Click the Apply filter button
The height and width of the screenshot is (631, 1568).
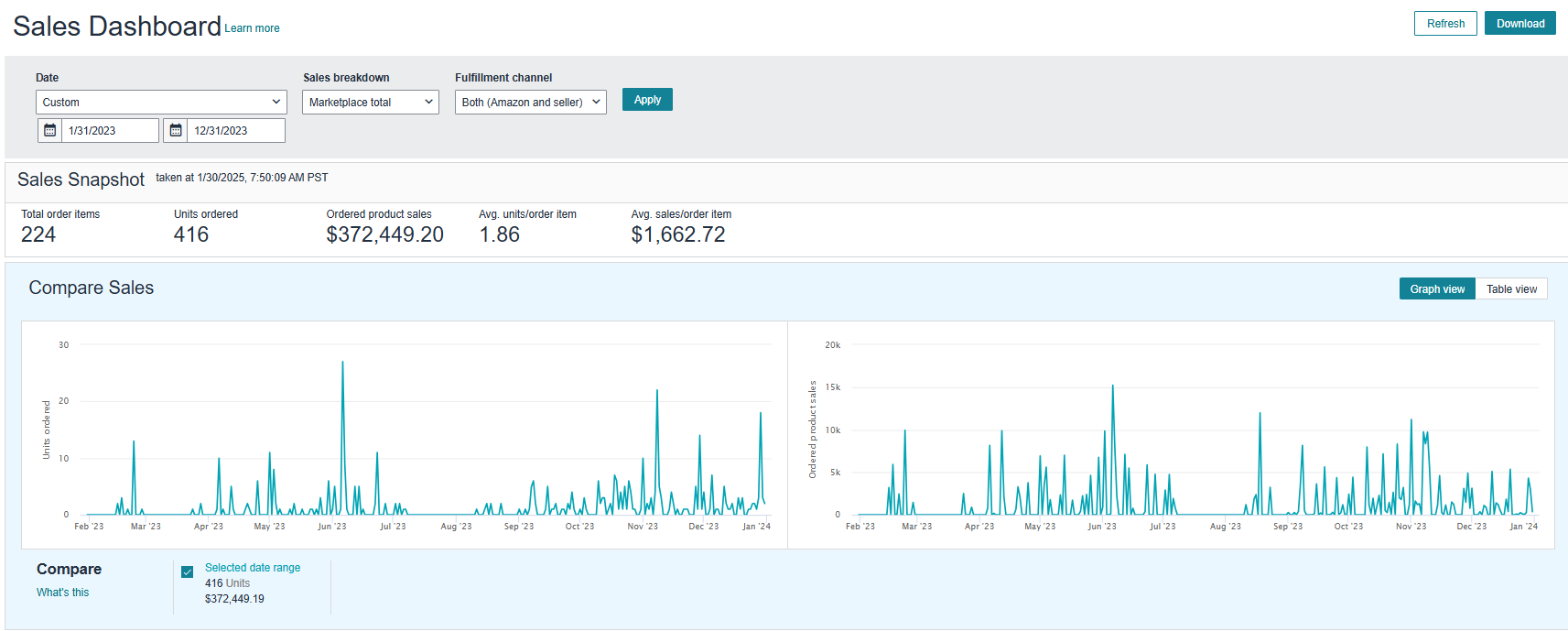coord(647,100)
